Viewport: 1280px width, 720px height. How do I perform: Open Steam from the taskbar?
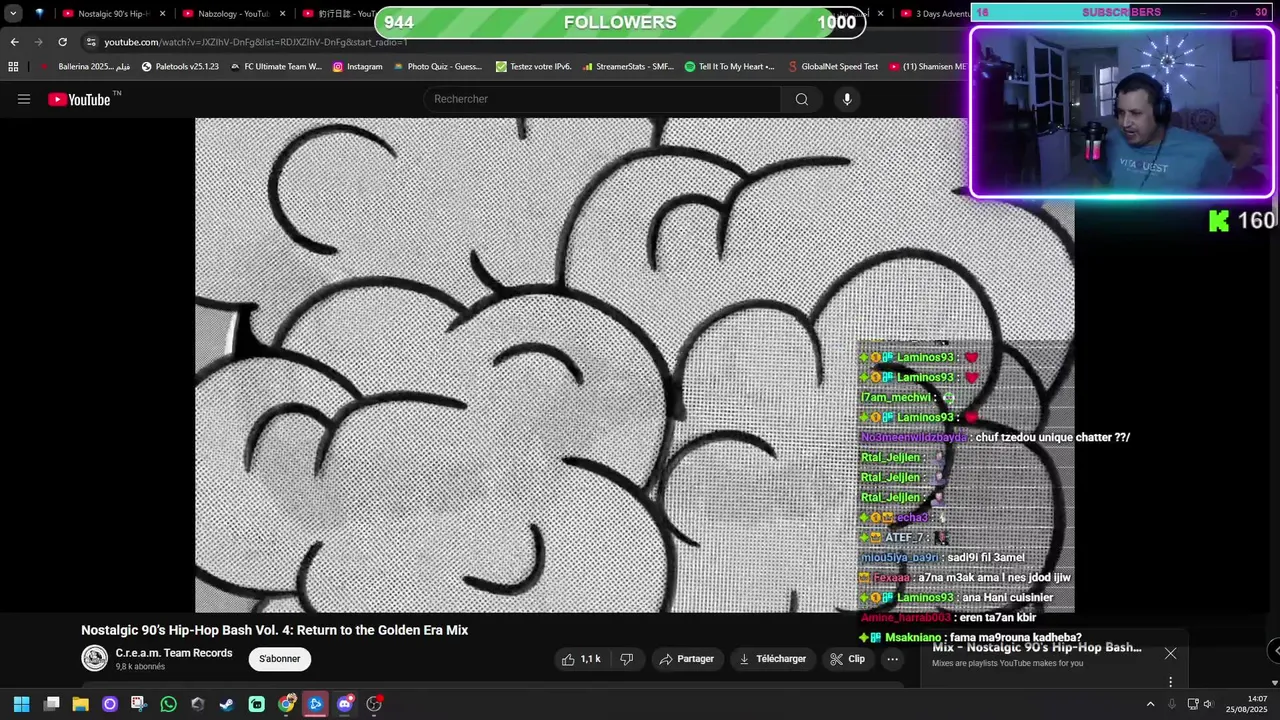[x=227, y=704]
